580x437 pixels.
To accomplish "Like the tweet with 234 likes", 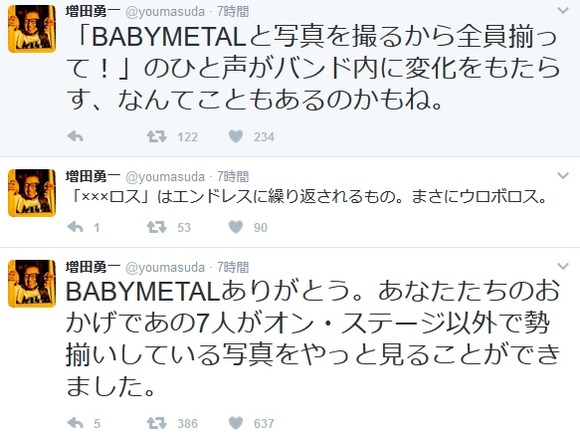I will (236, 137).
